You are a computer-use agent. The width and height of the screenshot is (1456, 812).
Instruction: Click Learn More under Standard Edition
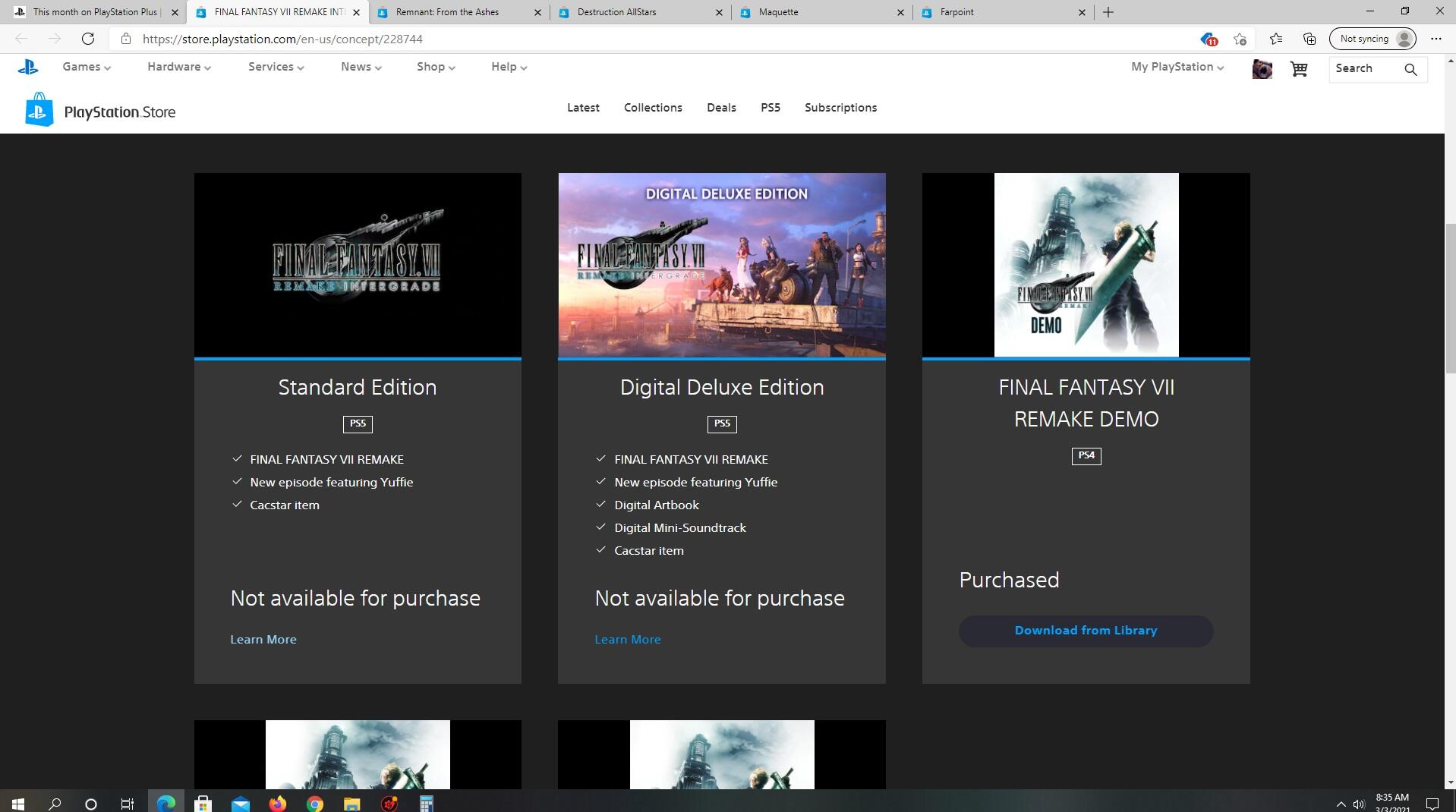click(263, 640)
